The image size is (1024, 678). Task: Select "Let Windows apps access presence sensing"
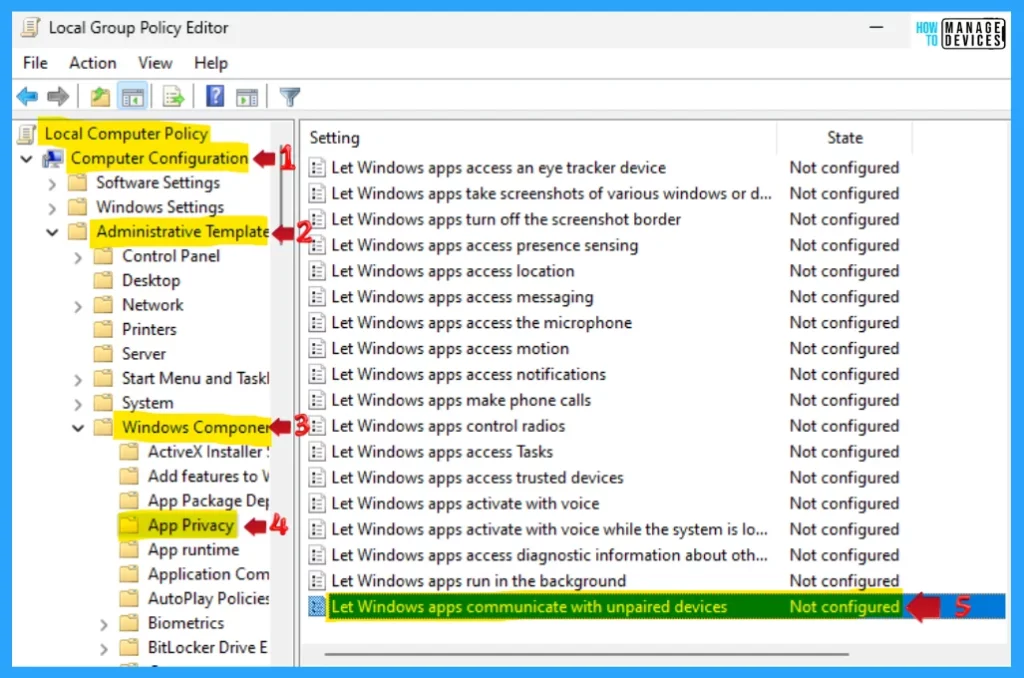[485, 246]
